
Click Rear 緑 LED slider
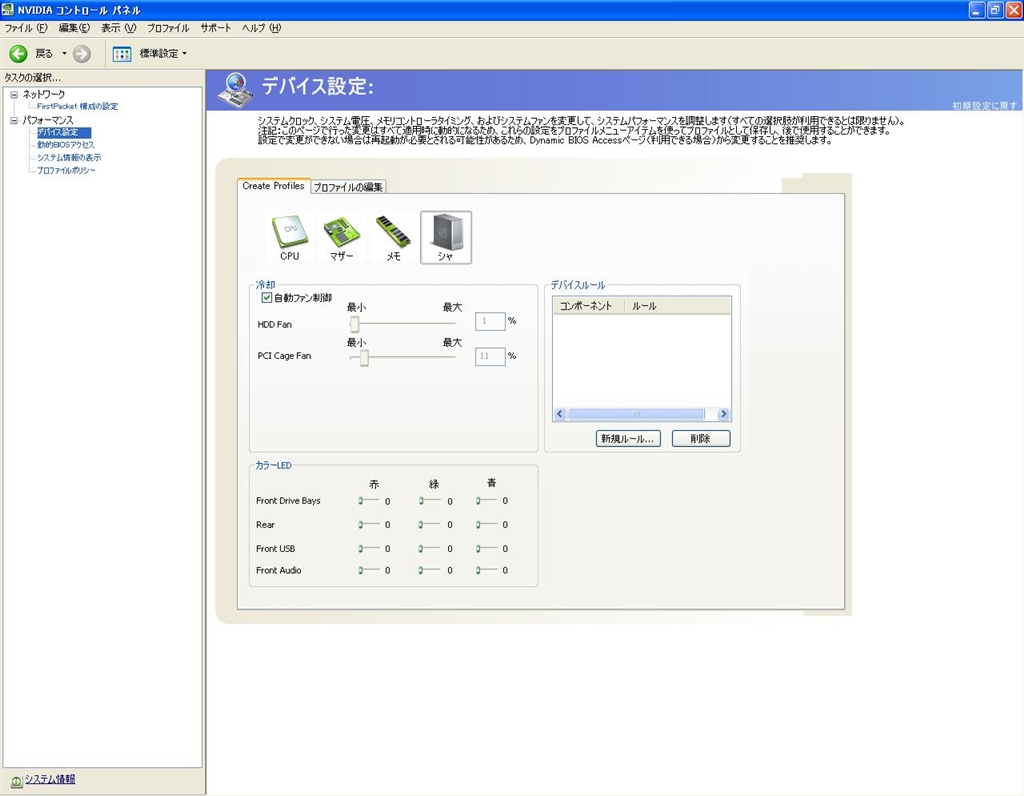430,524
